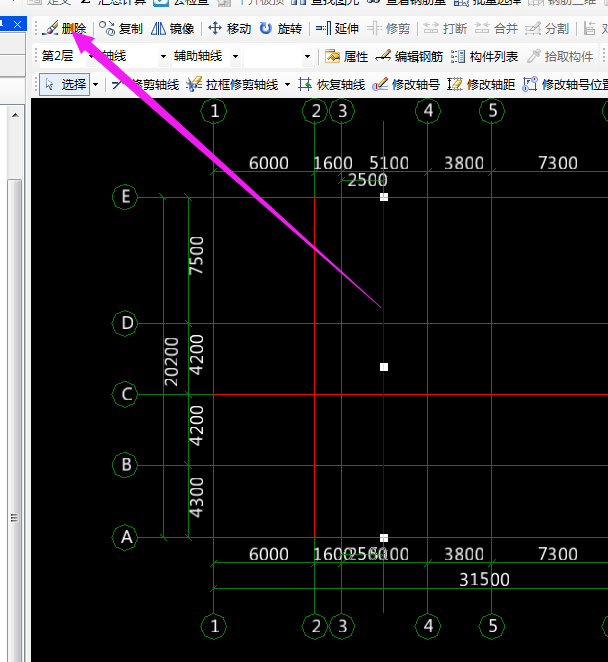Expand the 轴线 category dropdown
Image resolution: width=608 pixels, height=662 pixels.
click(x=163, y=56)
